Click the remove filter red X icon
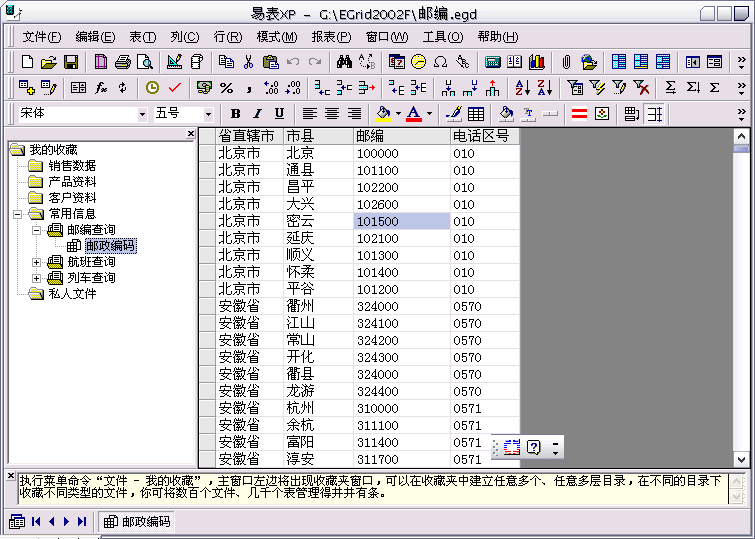755x539 pixels. click(x=641, y=88)
